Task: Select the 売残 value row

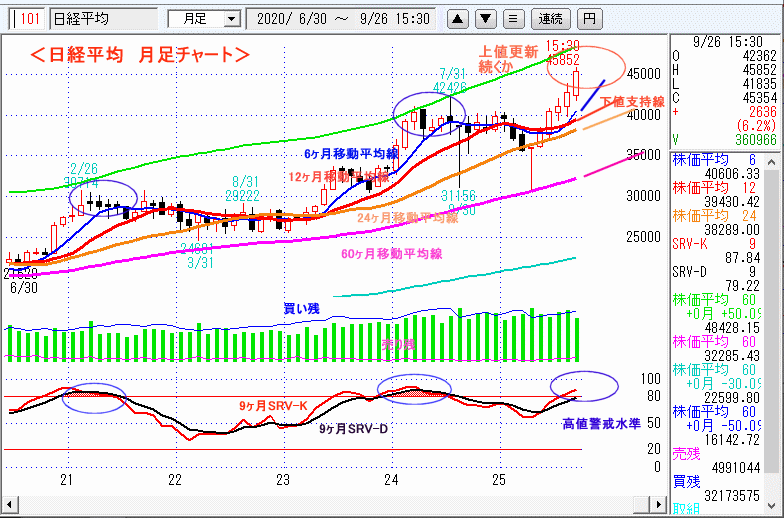Action: pyautogui.click(x=725, y=459)
